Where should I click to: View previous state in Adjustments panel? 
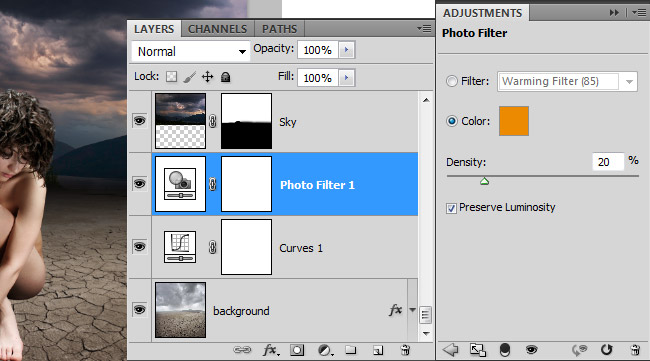[580, 350]
